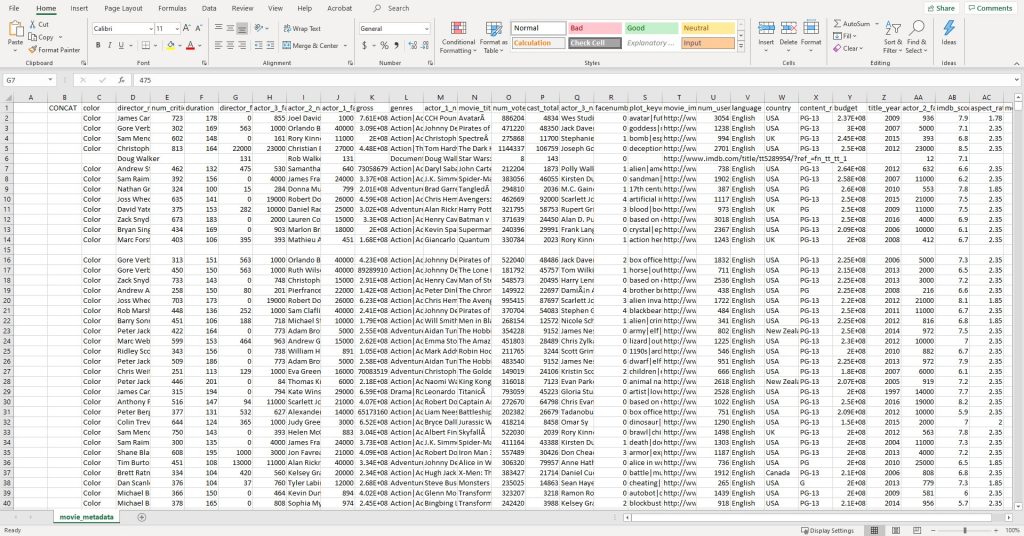Expand the cell styles gallery
Image resolution: width=1024 pixels, height=536 pixels.
[x=741, y=46]
